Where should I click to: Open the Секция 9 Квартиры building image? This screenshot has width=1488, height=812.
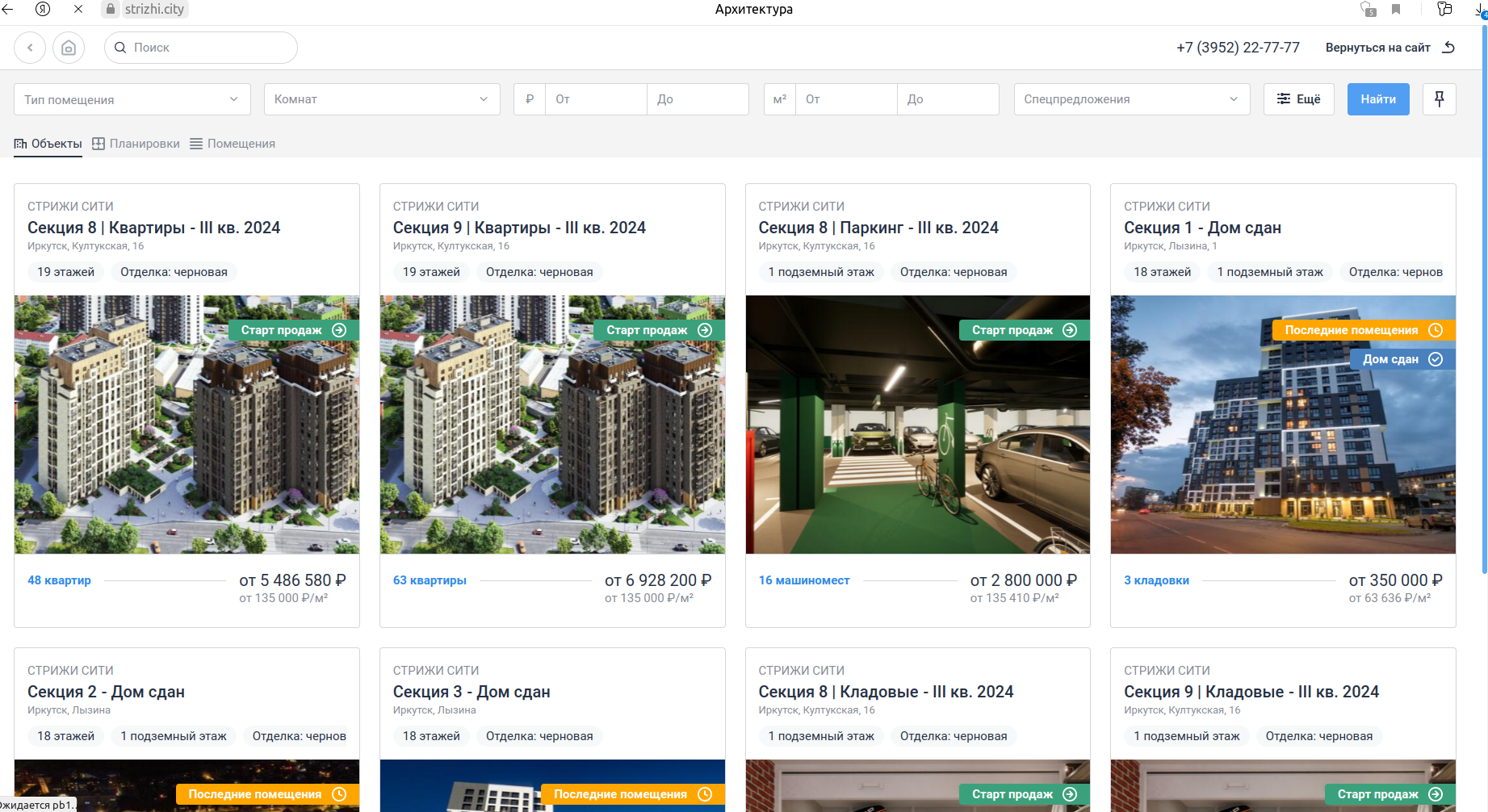(552, 425)
